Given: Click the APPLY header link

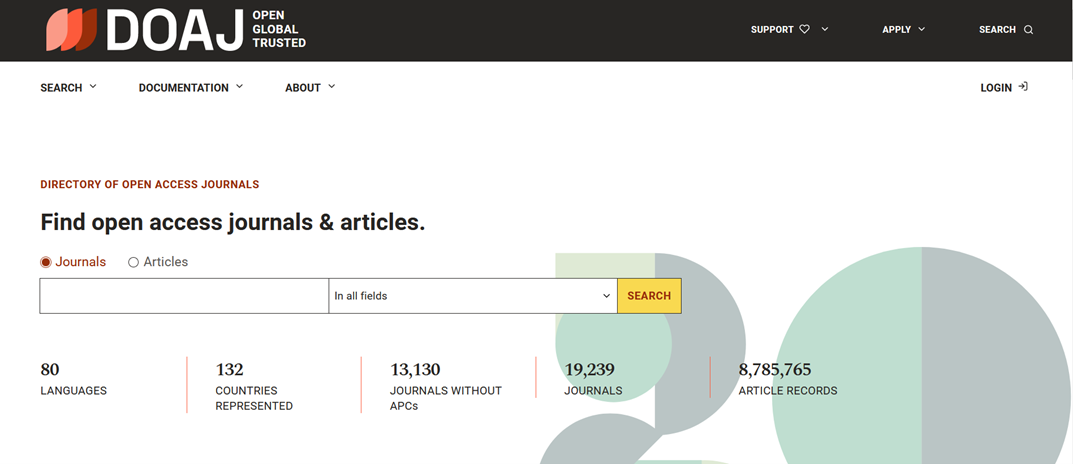Looking at the screenshot, I should pos(896,29).
